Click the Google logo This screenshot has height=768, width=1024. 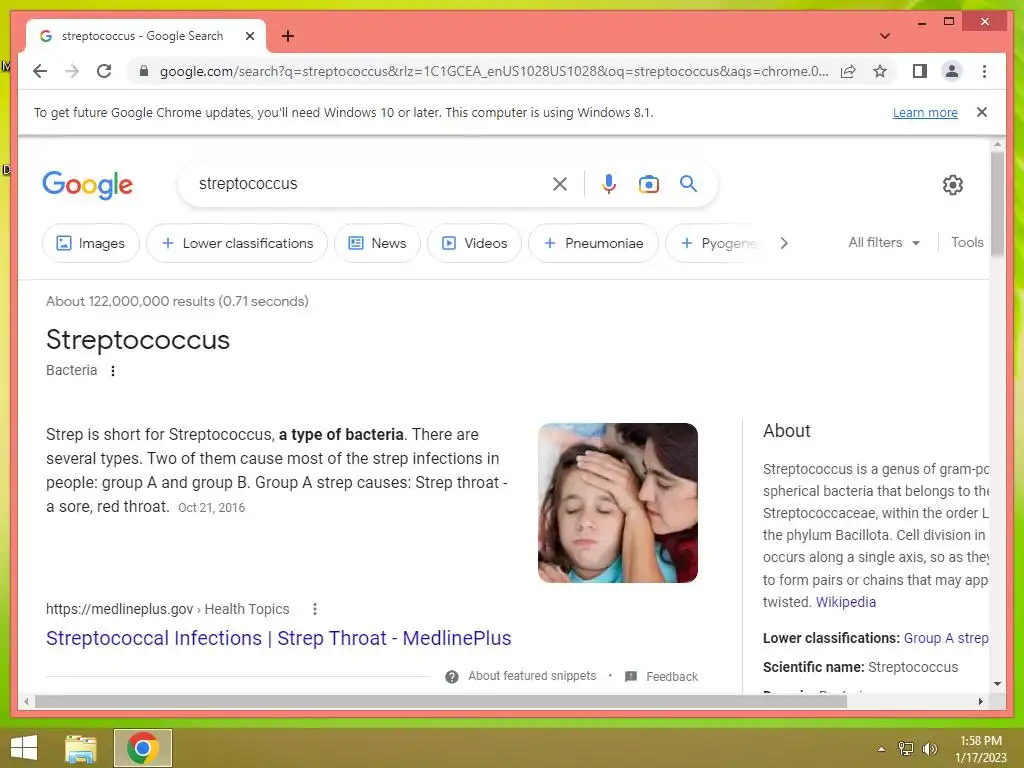click(88, 185)
